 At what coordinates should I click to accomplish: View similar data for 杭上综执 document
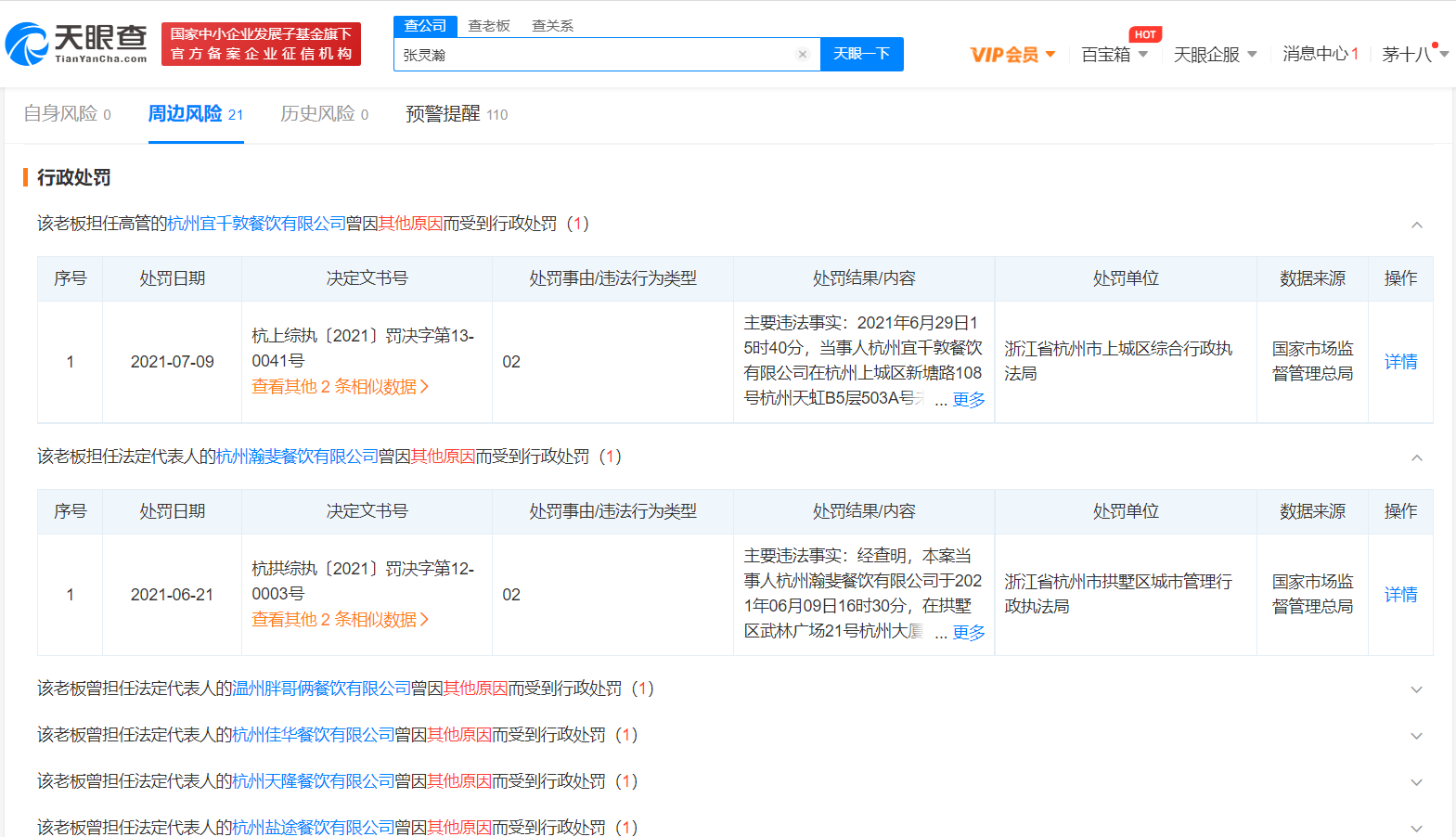(x=340, y=386)
